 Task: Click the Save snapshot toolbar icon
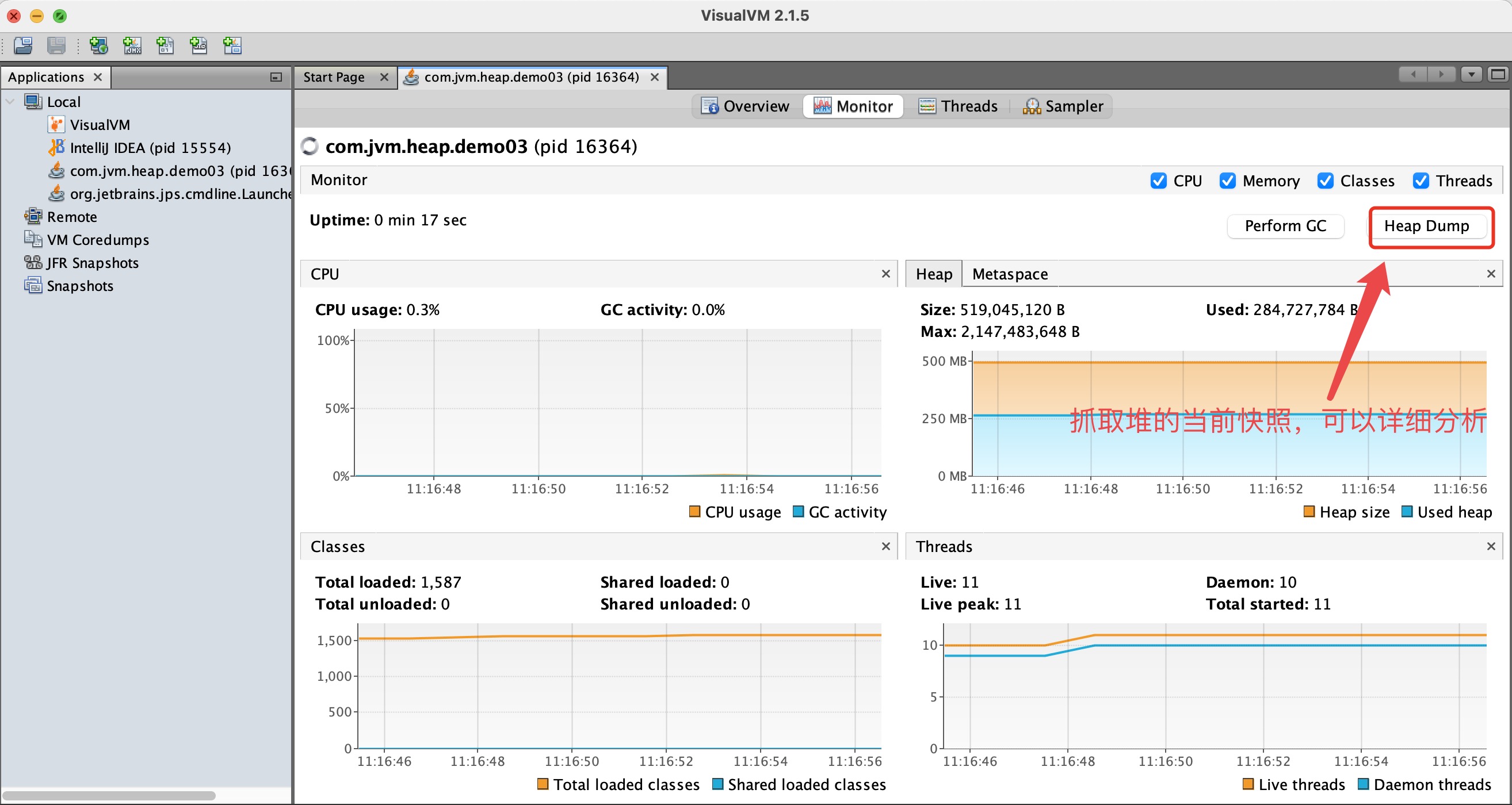click(56, 45)
